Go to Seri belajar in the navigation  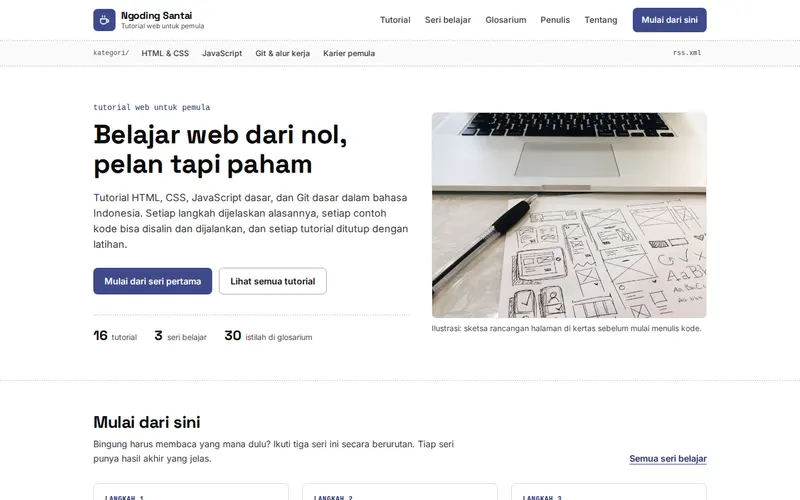coord(447,20)
